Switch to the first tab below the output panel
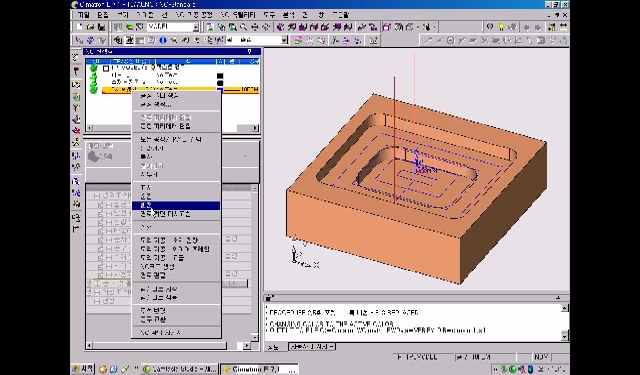 [274, 347]
